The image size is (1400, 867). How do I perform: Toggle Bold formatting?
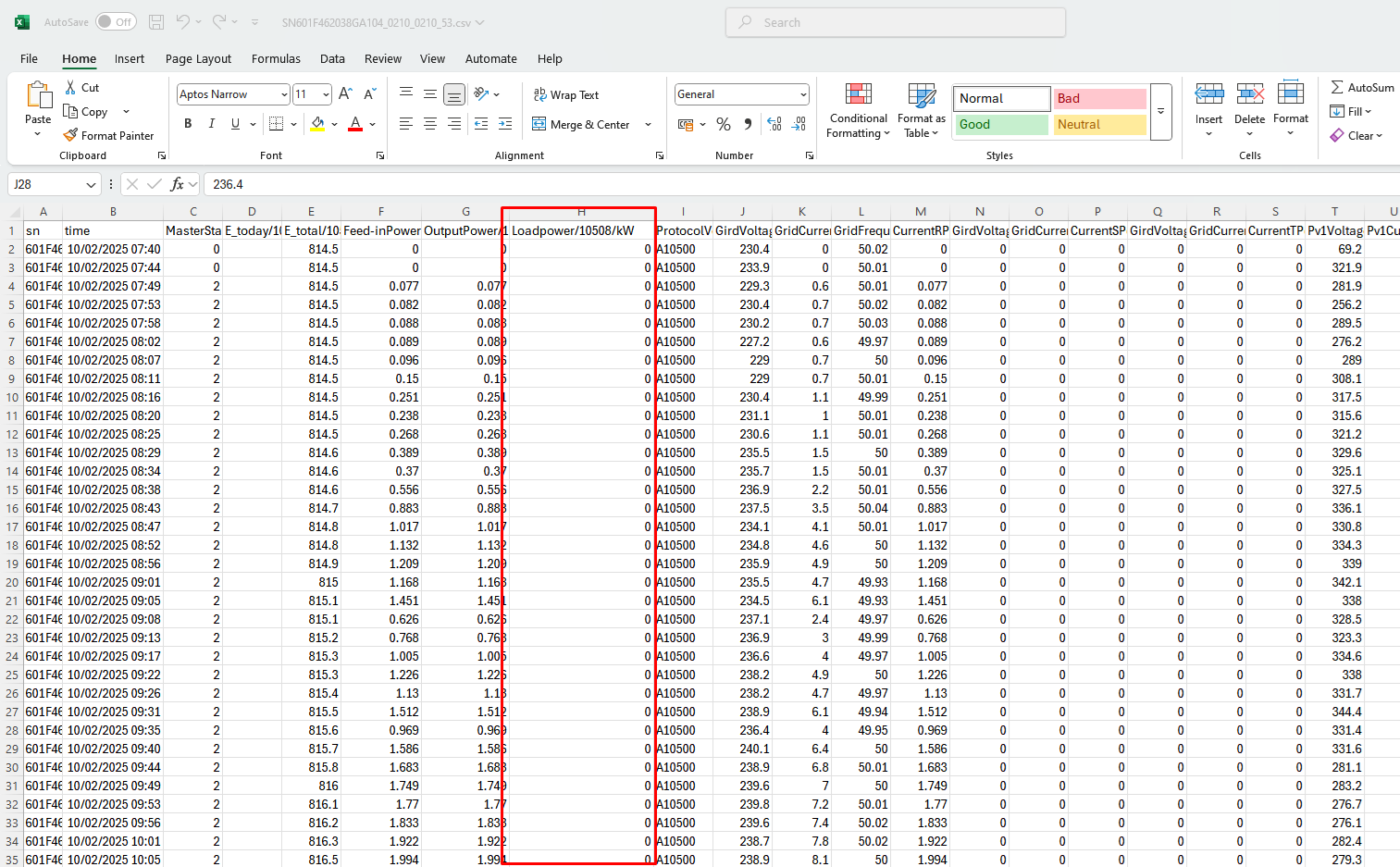(x=188, y=124)
